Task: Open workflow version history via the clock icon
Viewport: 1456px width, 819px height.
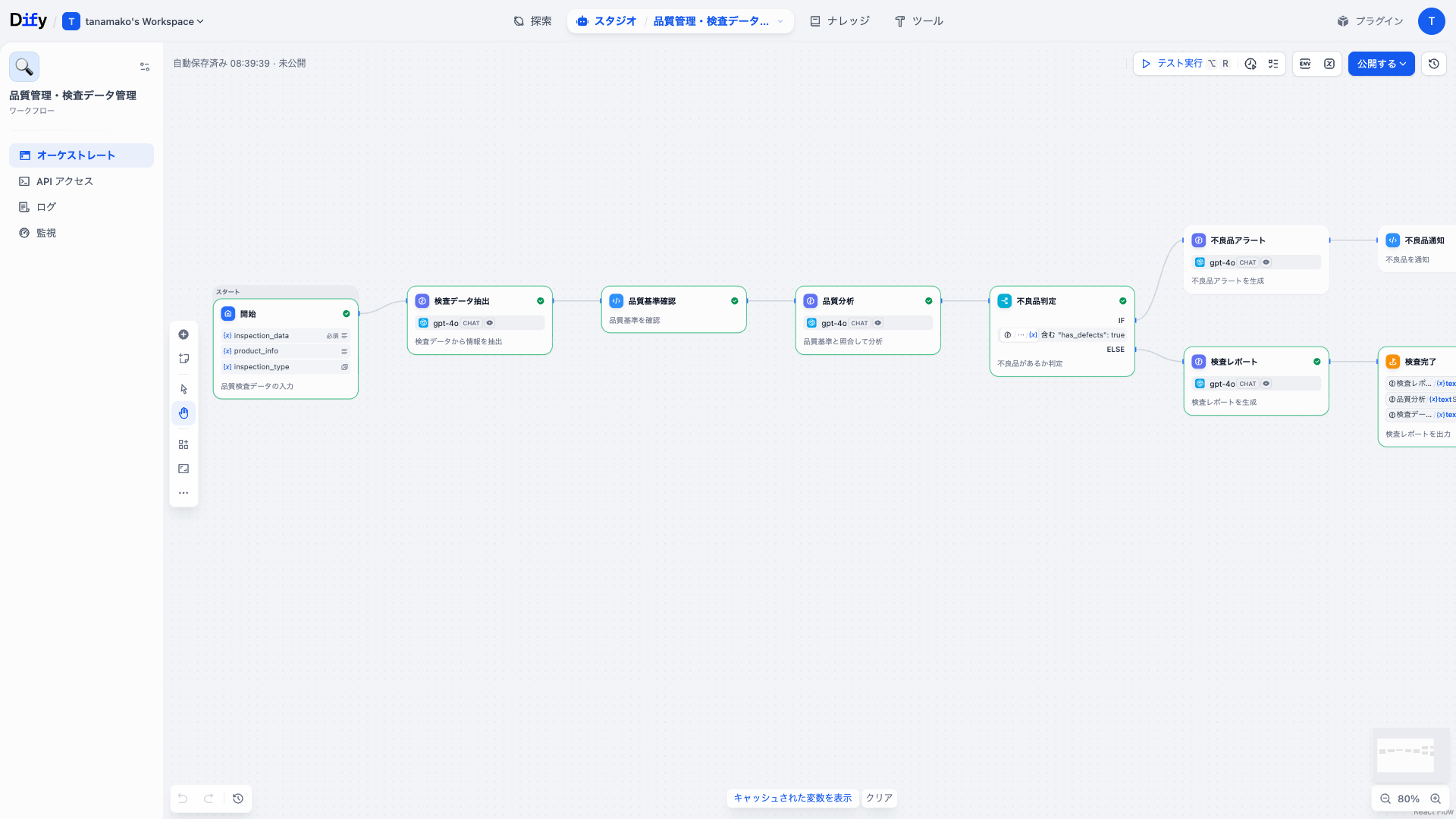Action: tap(1433, 64)
